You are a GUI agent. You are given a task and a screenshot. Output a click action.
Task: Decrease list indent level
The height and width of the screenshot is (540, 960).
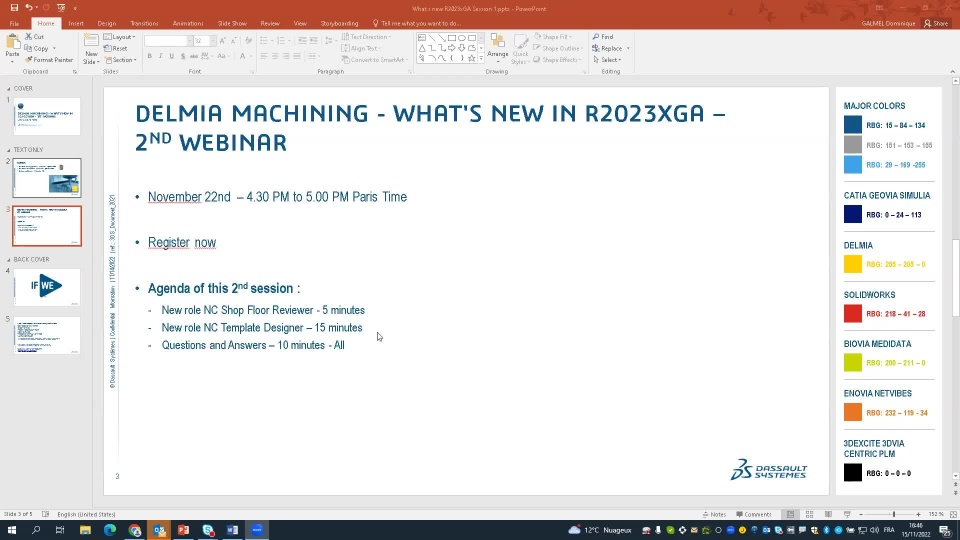pos(302,41)
